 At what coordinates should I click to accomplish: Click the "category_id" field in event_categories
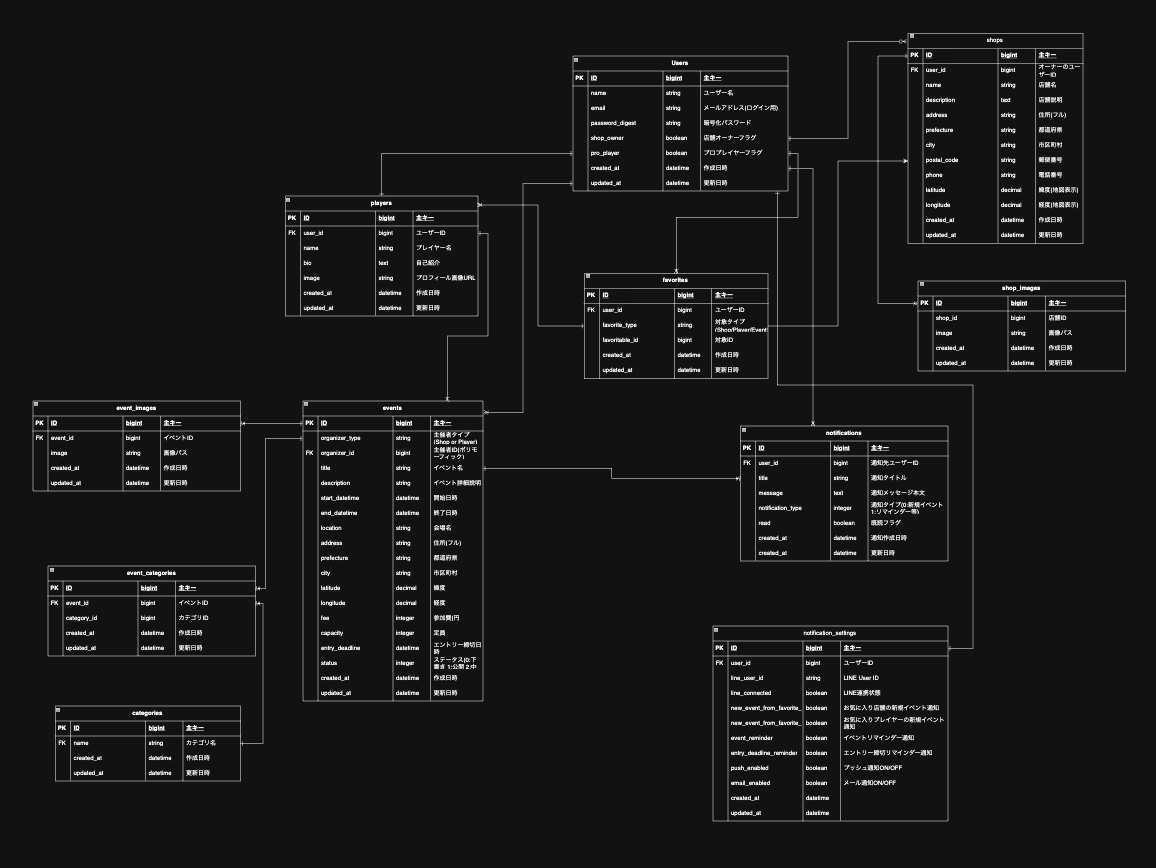pos(81,618)
